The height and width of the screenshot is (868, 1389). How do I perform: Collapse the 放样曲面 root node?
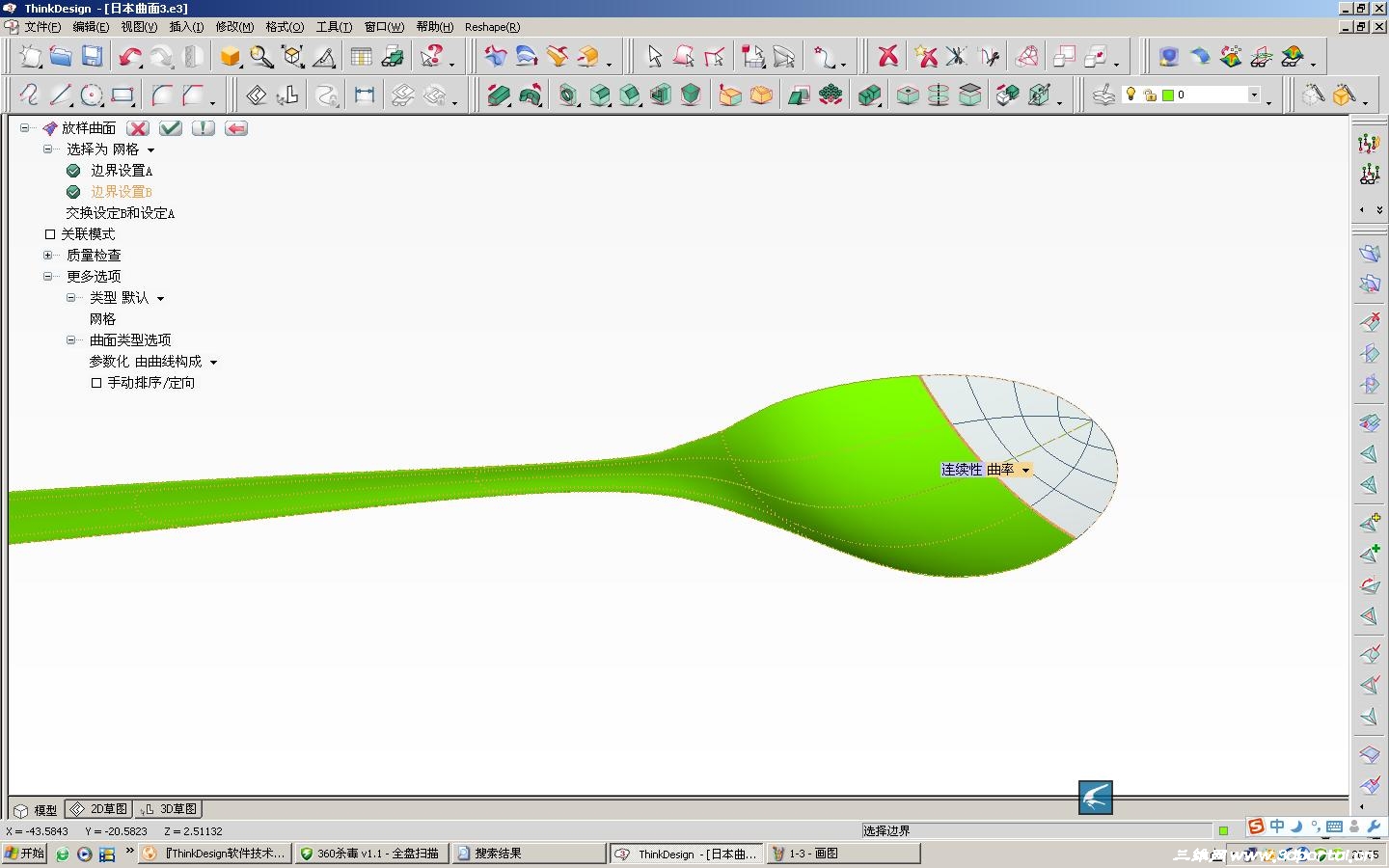coord(24,128)
